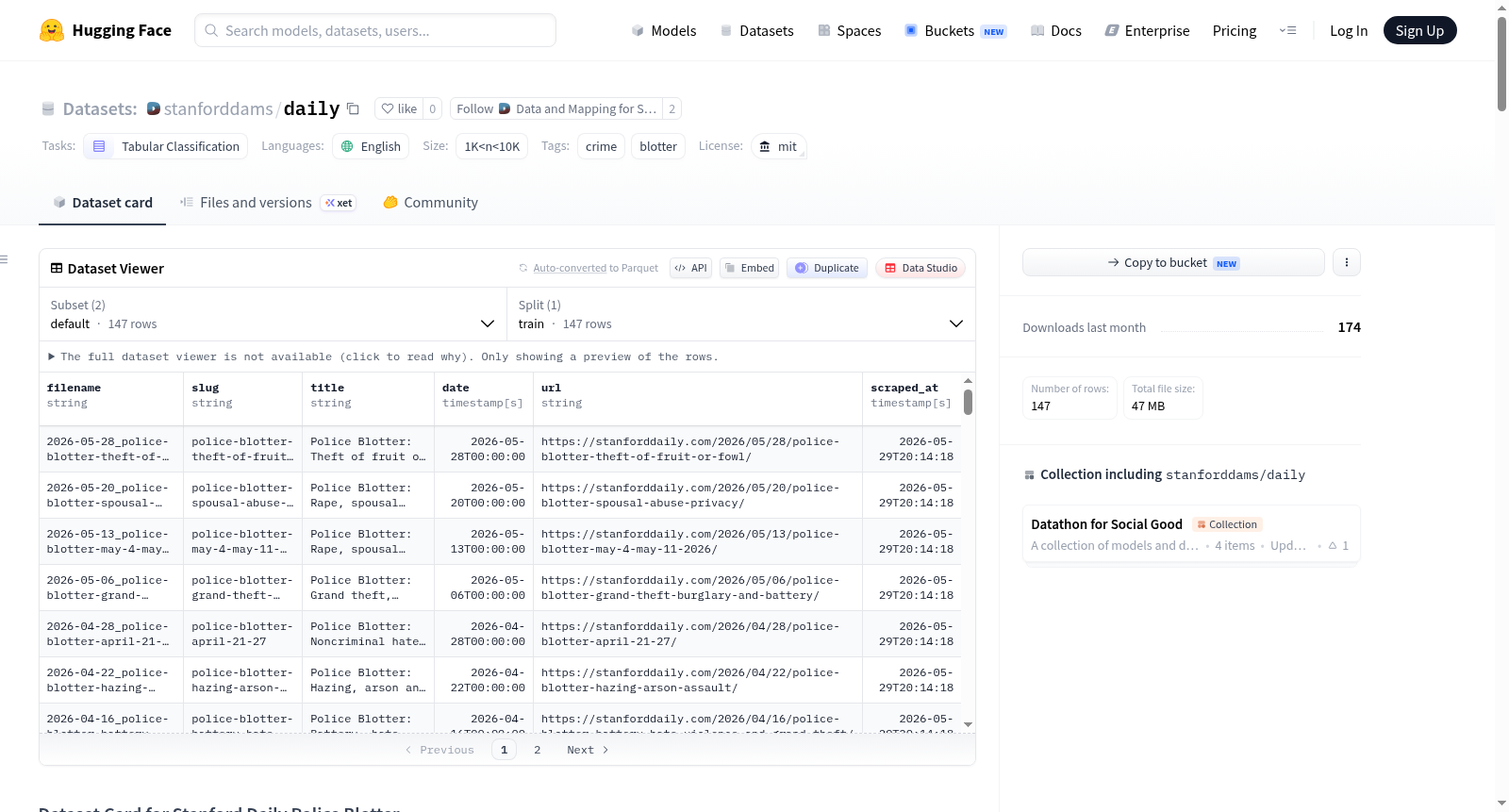Image resolution: width=1509 pixels, height=812 pixels.
Task: Select the English language tag
Action: pyautogui.click(x=371, y=146)
